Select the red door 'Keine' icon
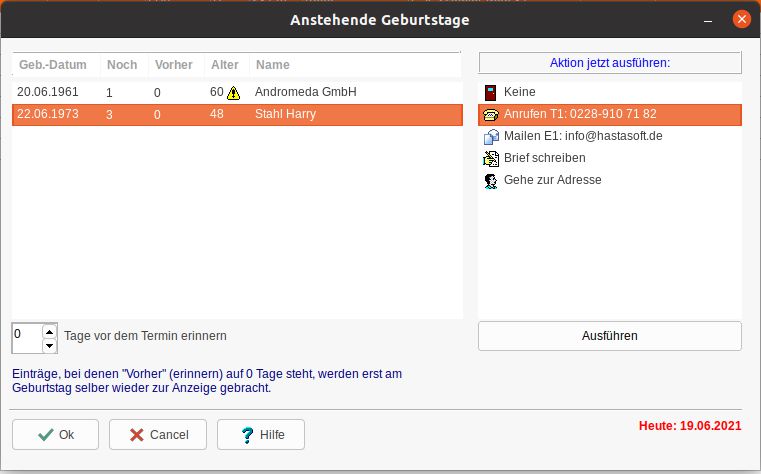Screen dimensions: 761x474 pos(491,92)
